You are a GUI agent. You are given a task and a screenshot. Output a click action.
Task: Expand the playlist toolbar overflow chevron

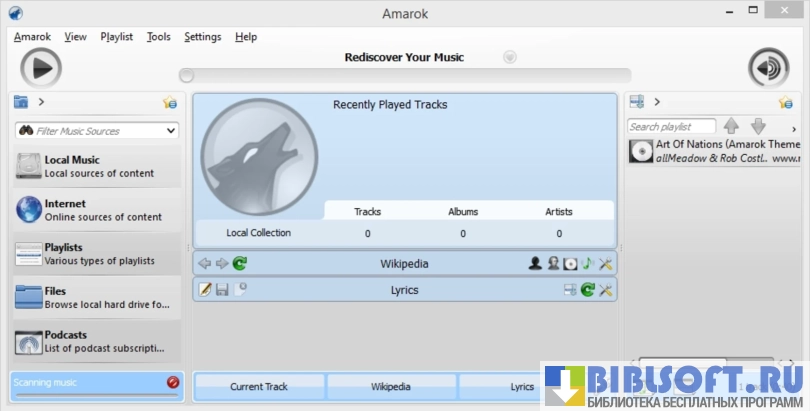click(794, 129)
